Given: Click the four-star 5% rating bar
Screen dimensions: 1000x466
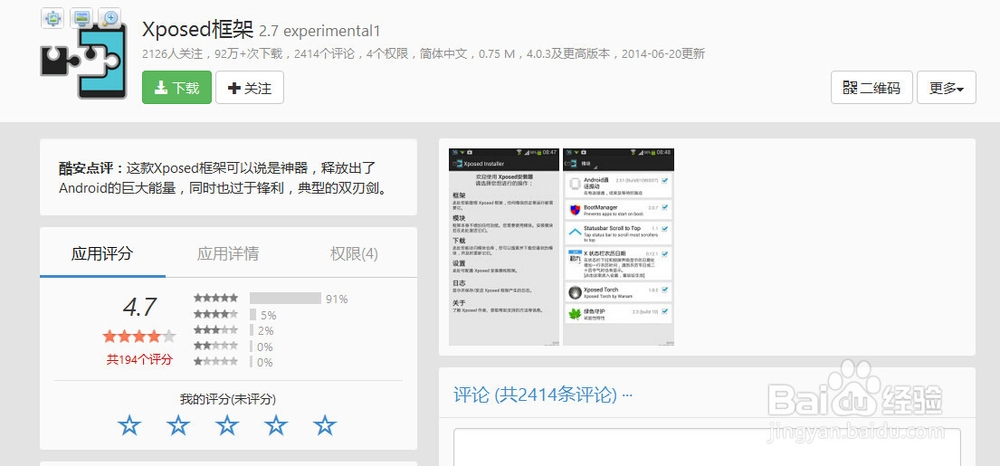Looking at the screenshot, I should (x=253, y=314).
